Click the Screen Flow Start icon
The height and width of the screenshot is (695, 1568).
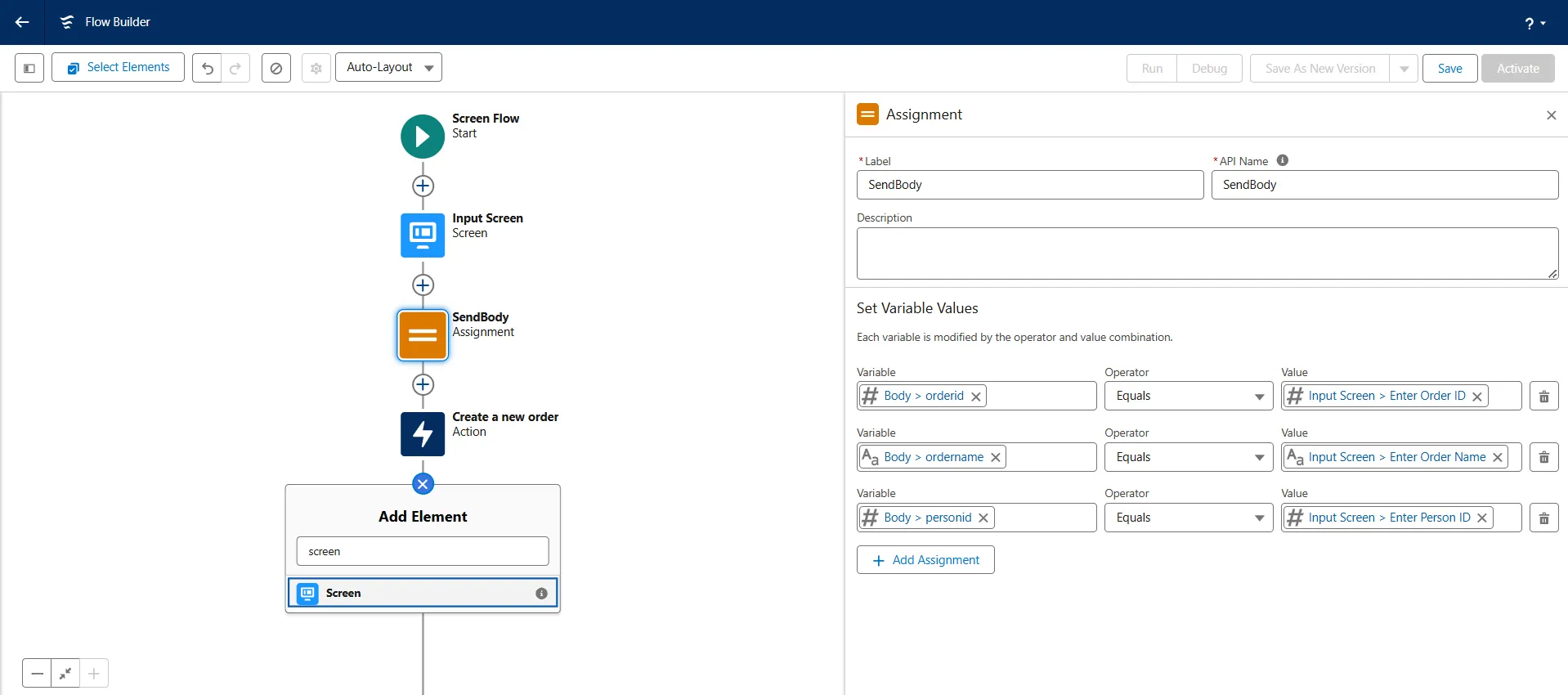(x=423, y=137)
